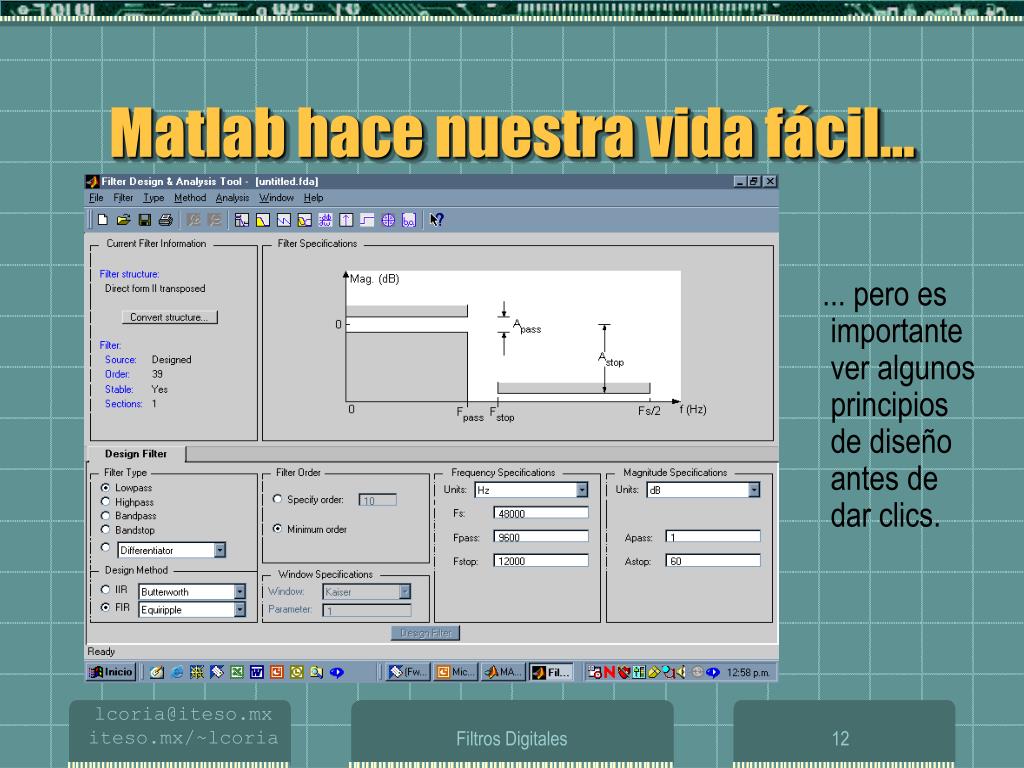Switch to the MATLAB taskbar button
This screenshot has height=768, width=1024.
pyautogui.click(x=503, y=672)
